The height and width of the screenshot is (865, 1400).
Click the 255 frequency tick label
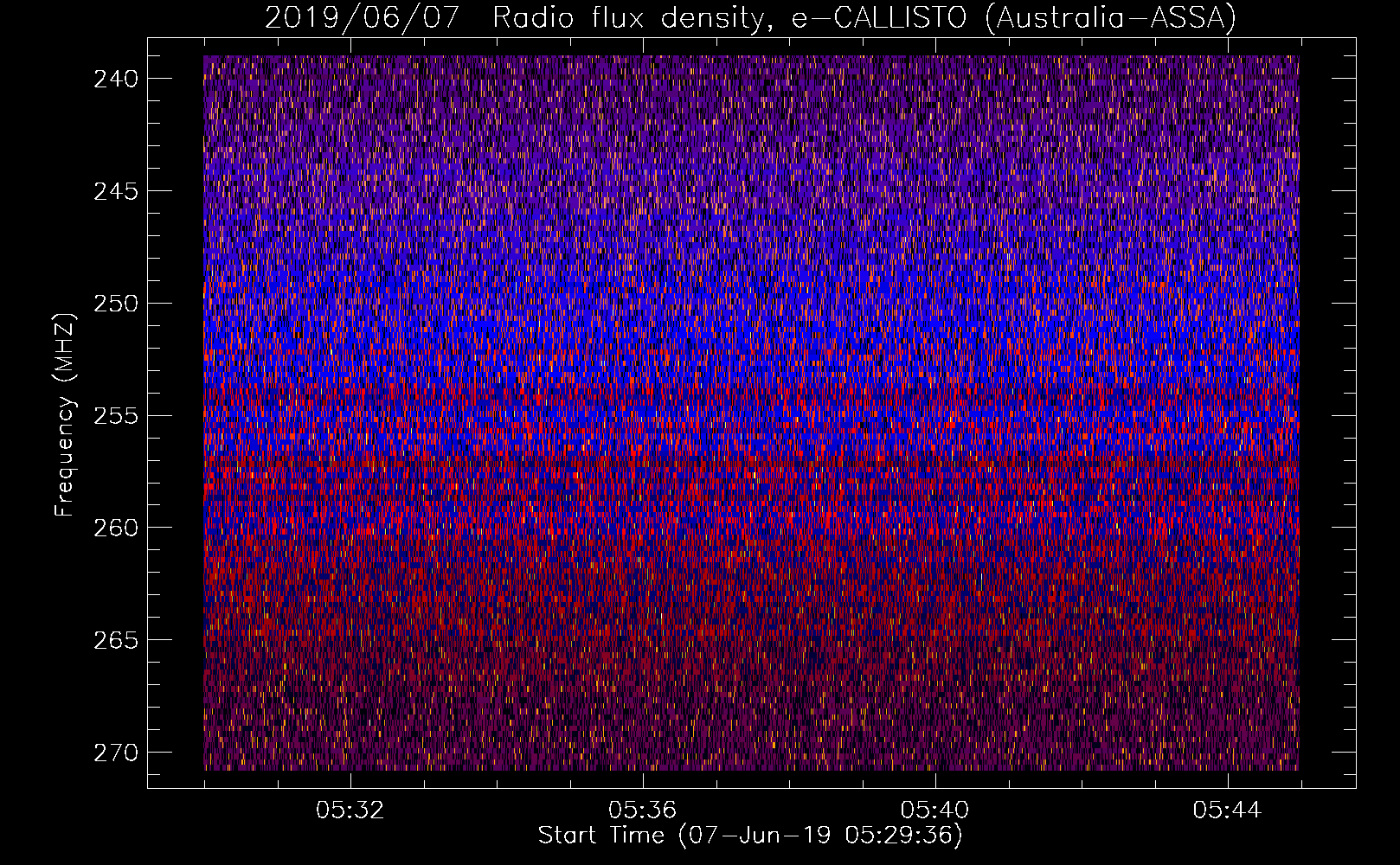tap(116, 415)
